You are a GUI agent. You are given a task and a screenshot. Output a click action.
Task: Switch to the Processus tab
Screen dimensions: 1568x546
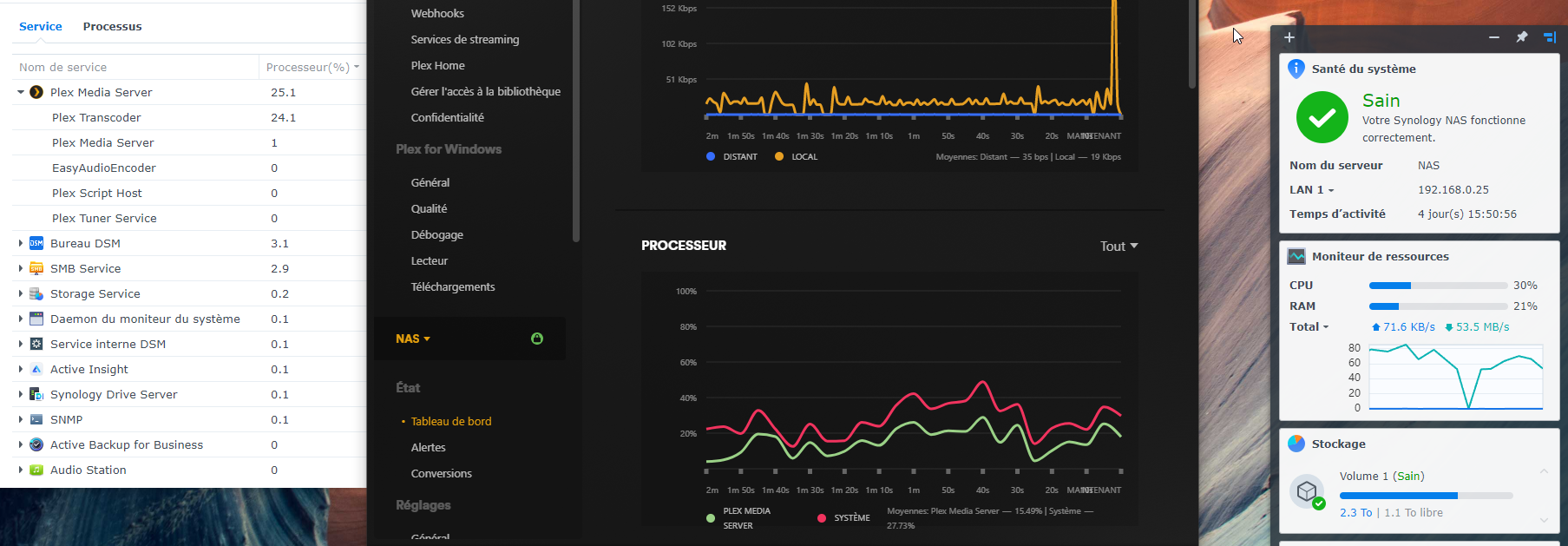point(112,26)
